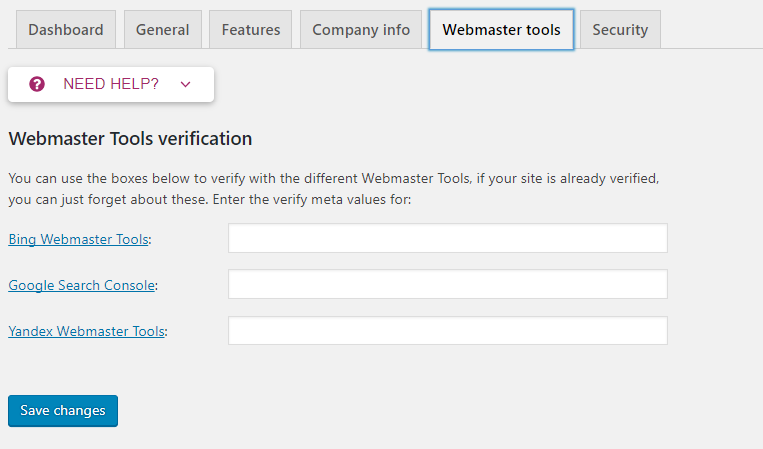Viewport: 763px width, 449px height.
Task: Select the Company info tab
Action: point(361,30)
